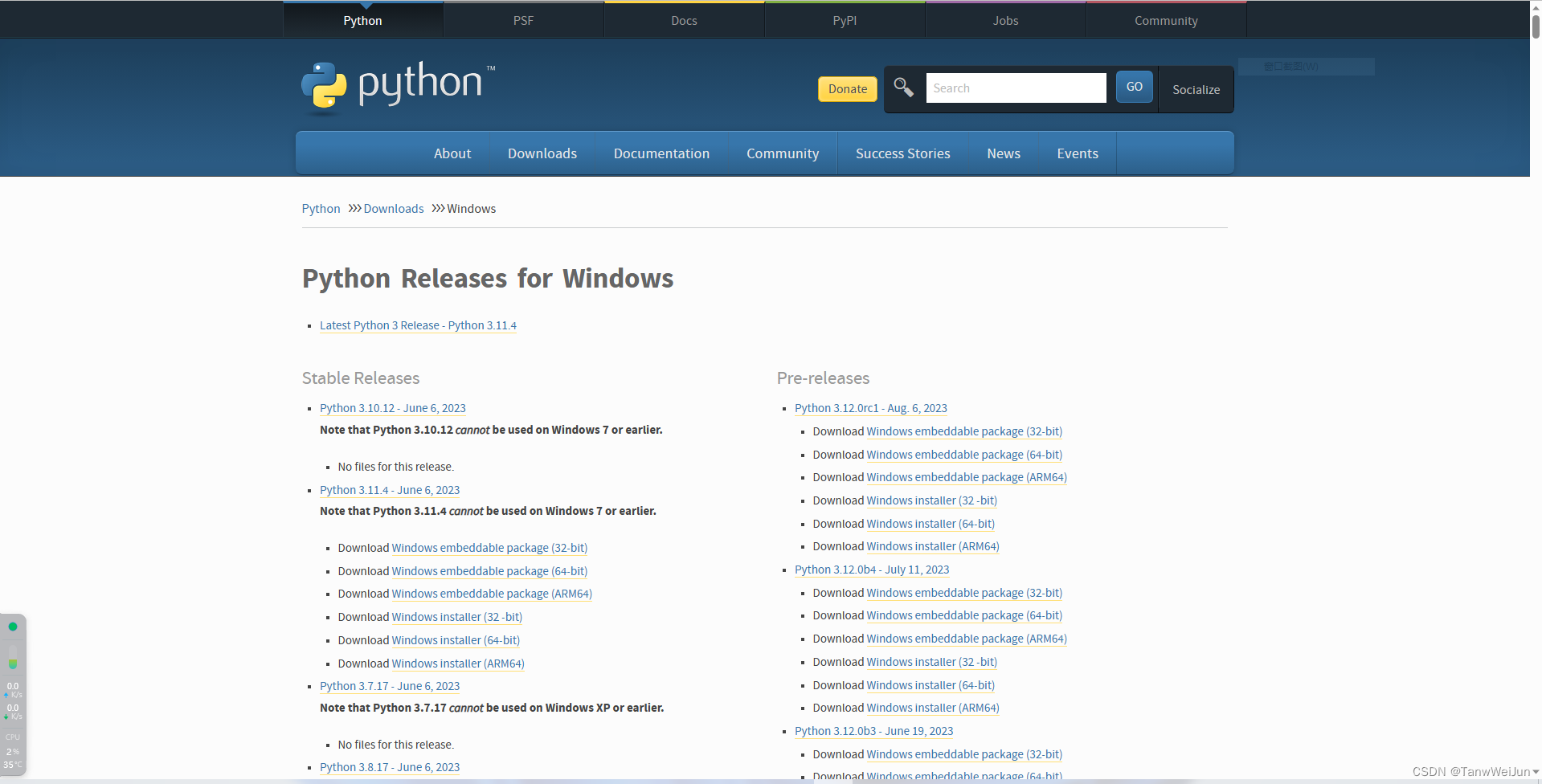The image size is (1542, 784).
Task: Open Python 3.12.0rc1 - Aug. 6, 2023 release
Action: coord(871,408)
